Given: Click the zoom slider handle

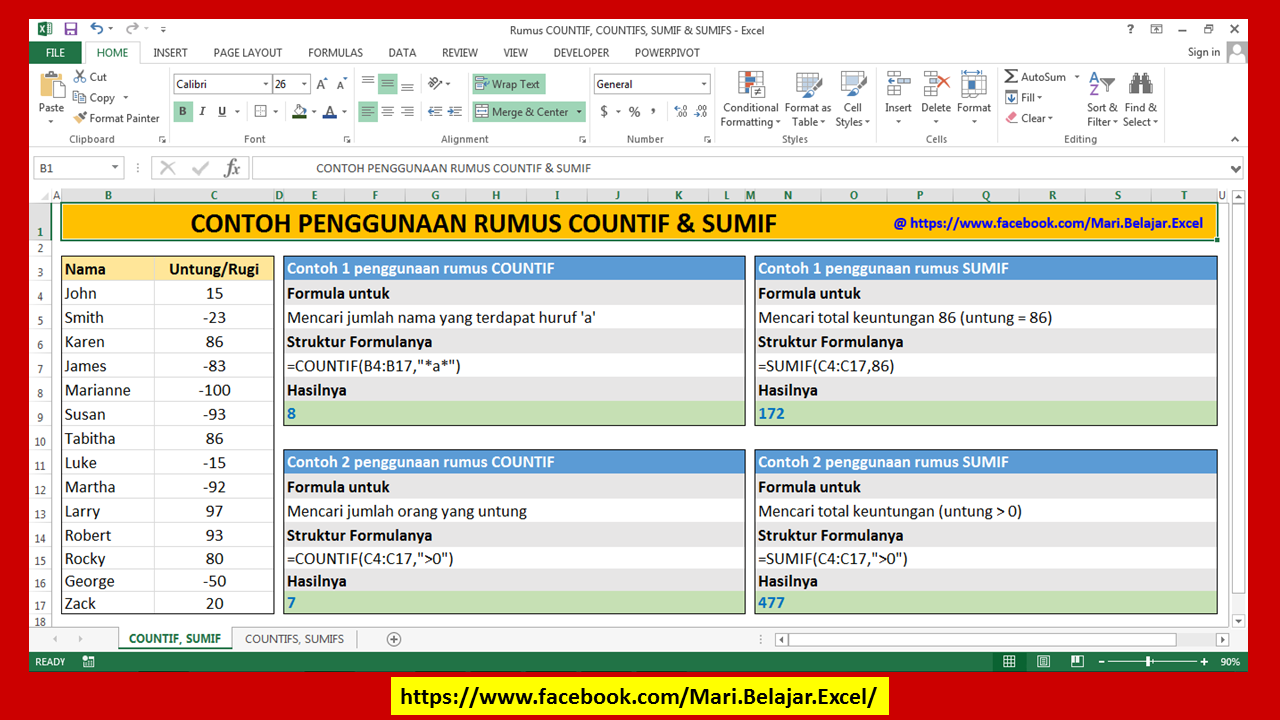Looking at the screenshot, I should (1148, 662).
